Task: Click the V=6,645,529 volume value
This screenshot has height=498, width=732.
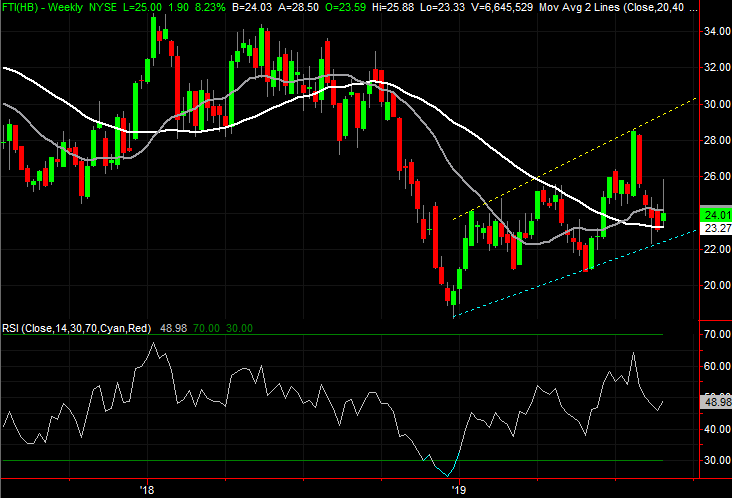Action: (x=501, y=7)
